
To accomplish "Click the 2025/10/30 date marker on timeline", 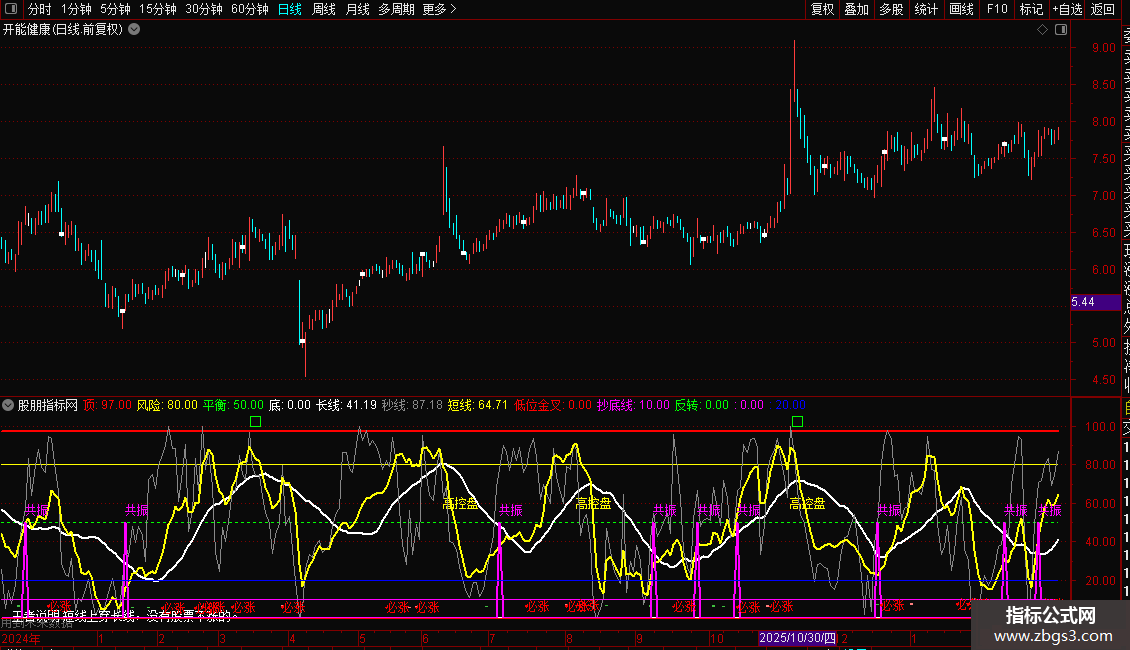I will pos(796,637).
